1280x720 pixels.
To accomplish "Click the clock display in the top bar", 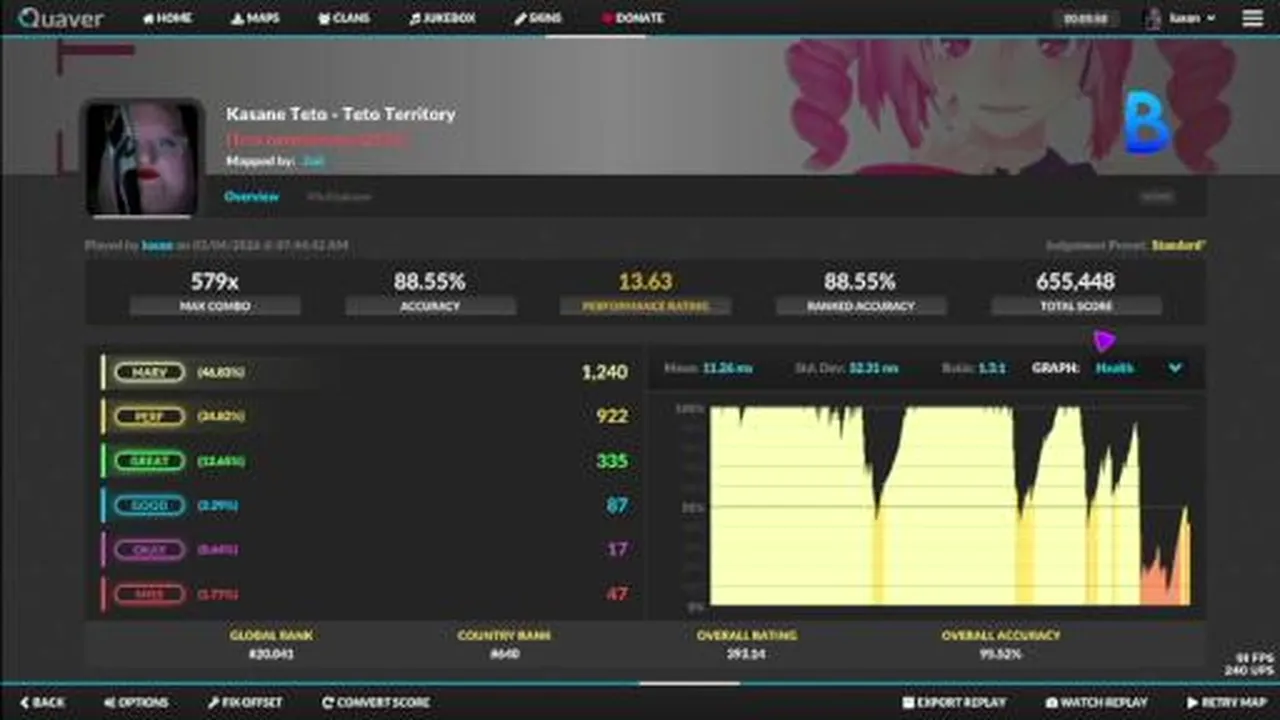I will pyautogui.click(x=1085, y=18).
